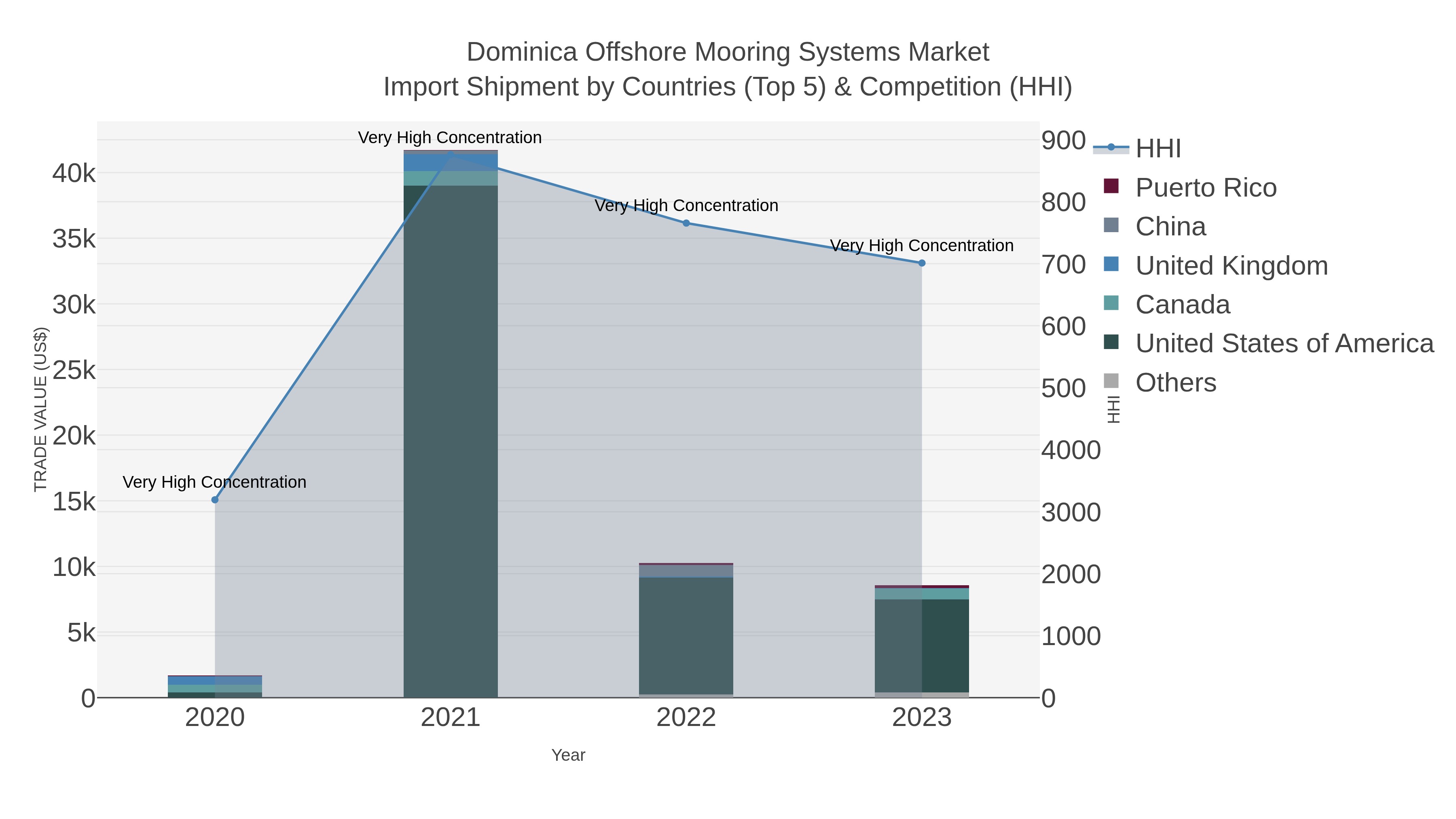Click the subtitle 'Import Shipment by Countries'
The image size is (1456, 819).
click(x=559, y=87)
